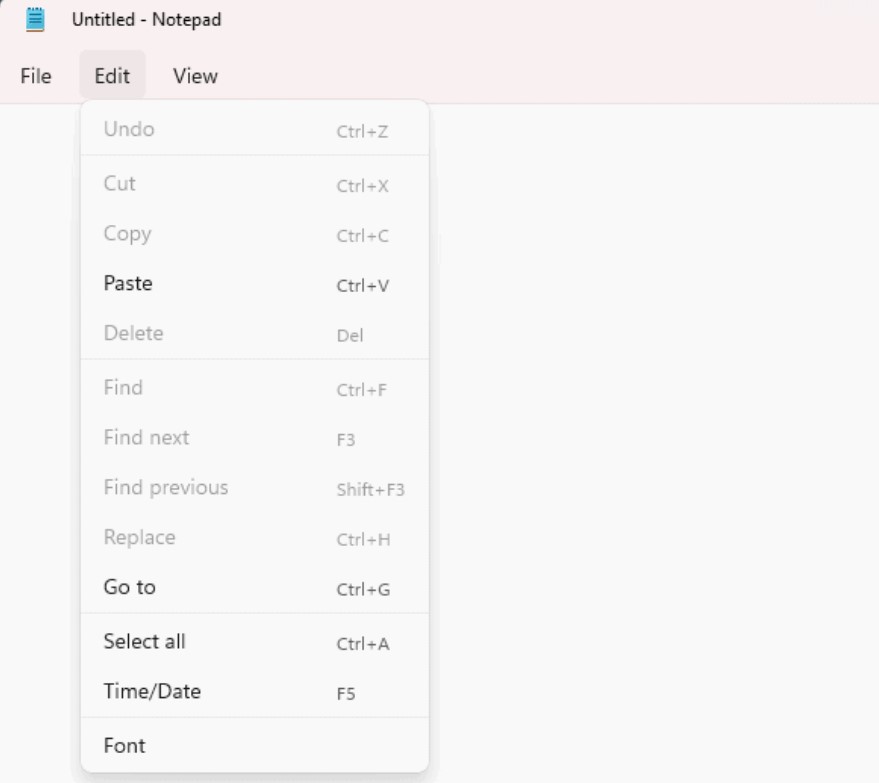Image resolution: width=879 pixels, height=783 pixels.
Task: Open Font settings from Edit menu
Action: [255, 746]
